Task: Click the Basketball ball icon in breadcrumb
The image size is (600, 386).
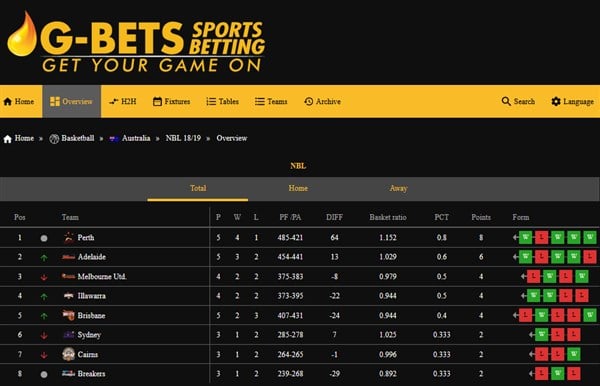Action: pyautogui.click(x=54, y=139)
